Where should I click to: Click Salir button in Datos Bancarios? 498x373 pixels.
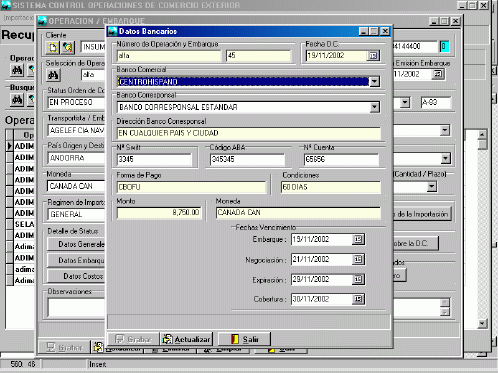click(x=244, y=339)
